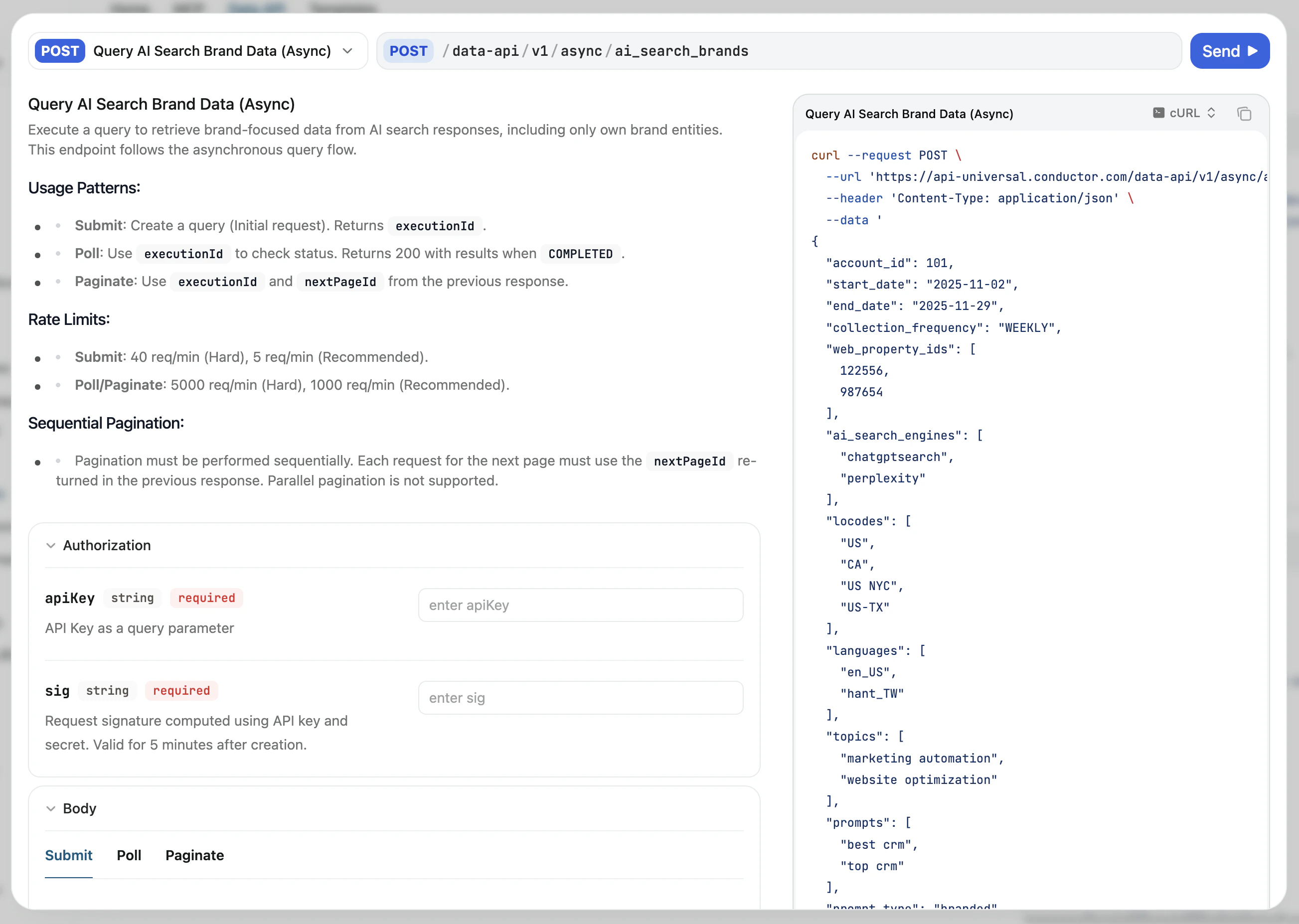Viewport: 1299px width, 924px height.
Task: Click the "account_id": 101 line in code
Action: coord(889,263)
